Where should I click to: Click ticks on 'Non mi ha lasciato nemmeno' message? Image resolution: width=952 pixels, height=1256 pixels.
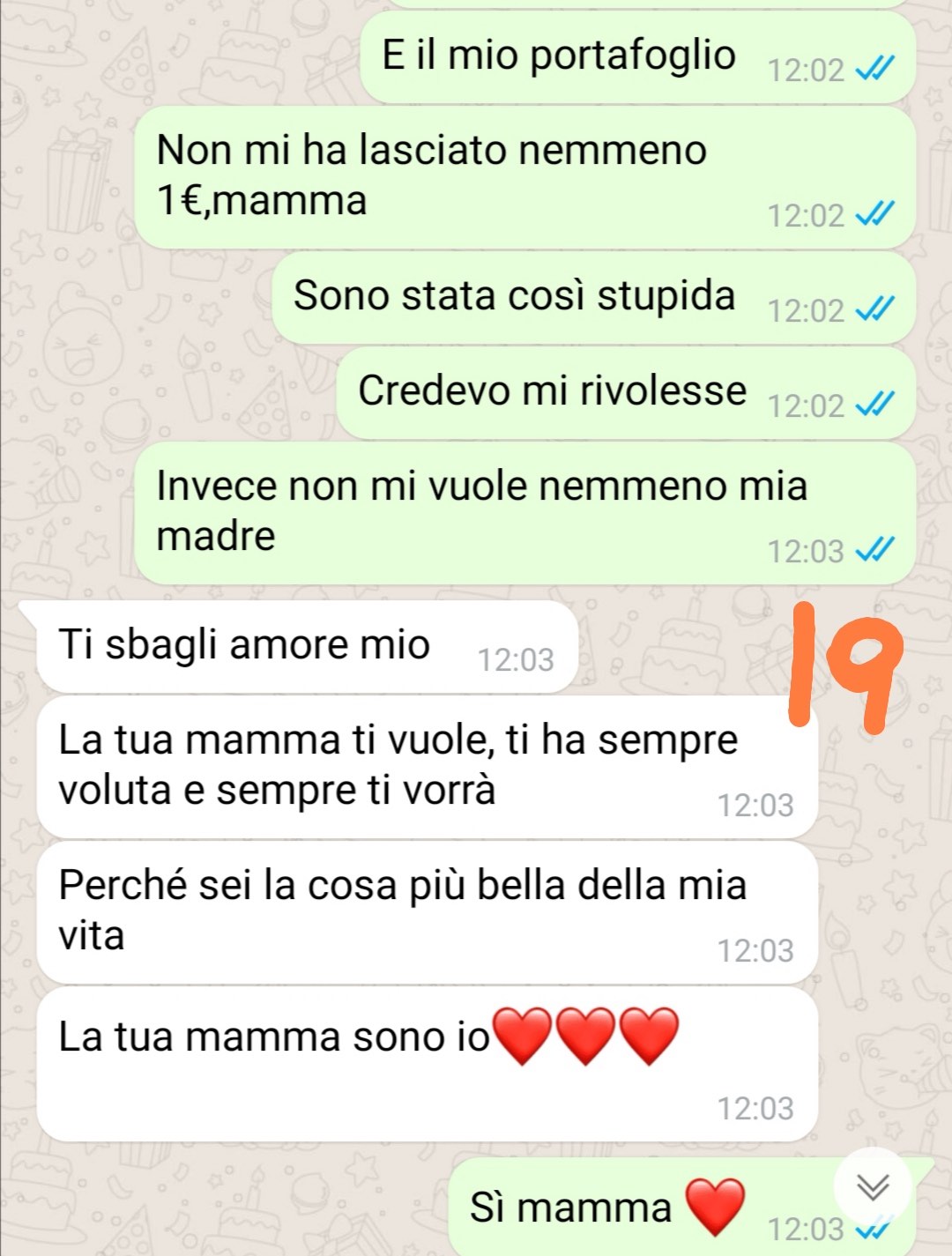coord(875,214)
